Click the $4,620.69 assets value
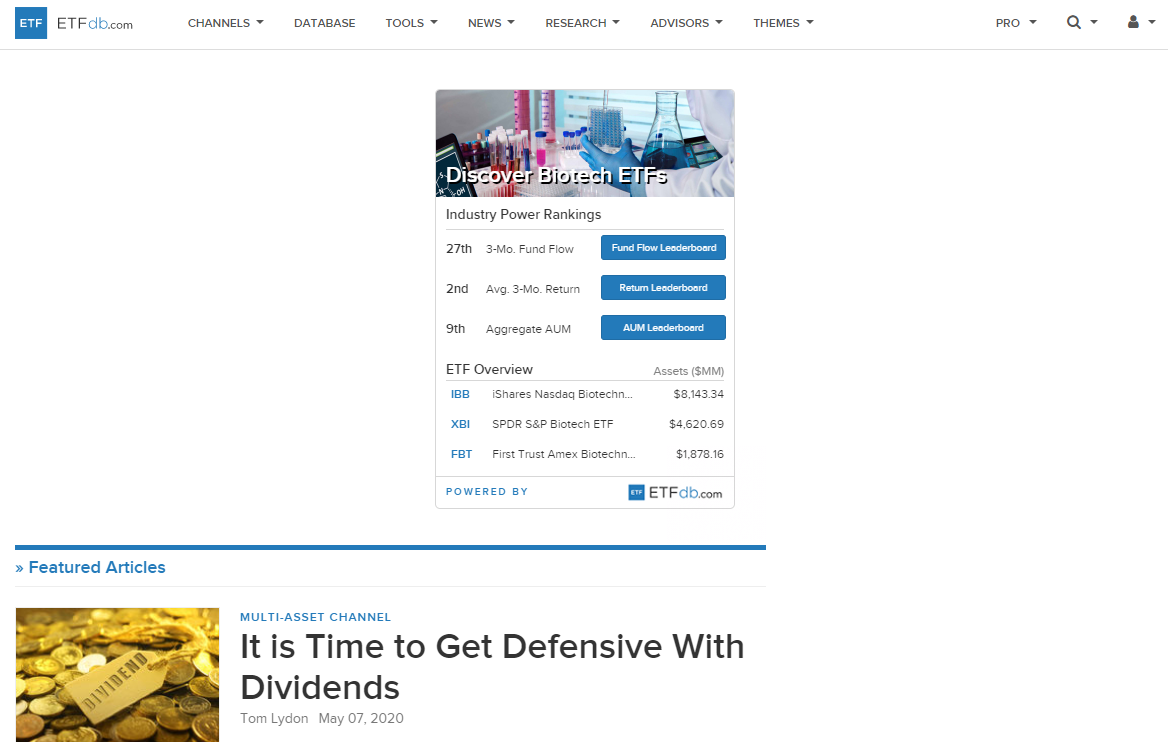 tap(696, 424)
